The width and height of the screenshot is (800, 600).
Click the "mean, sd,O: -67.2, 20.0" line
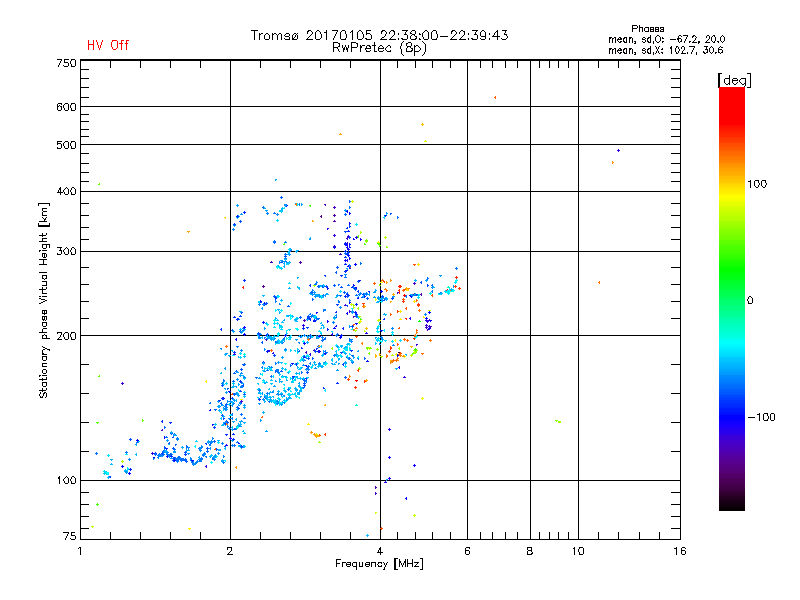click(x=666, y=39)
